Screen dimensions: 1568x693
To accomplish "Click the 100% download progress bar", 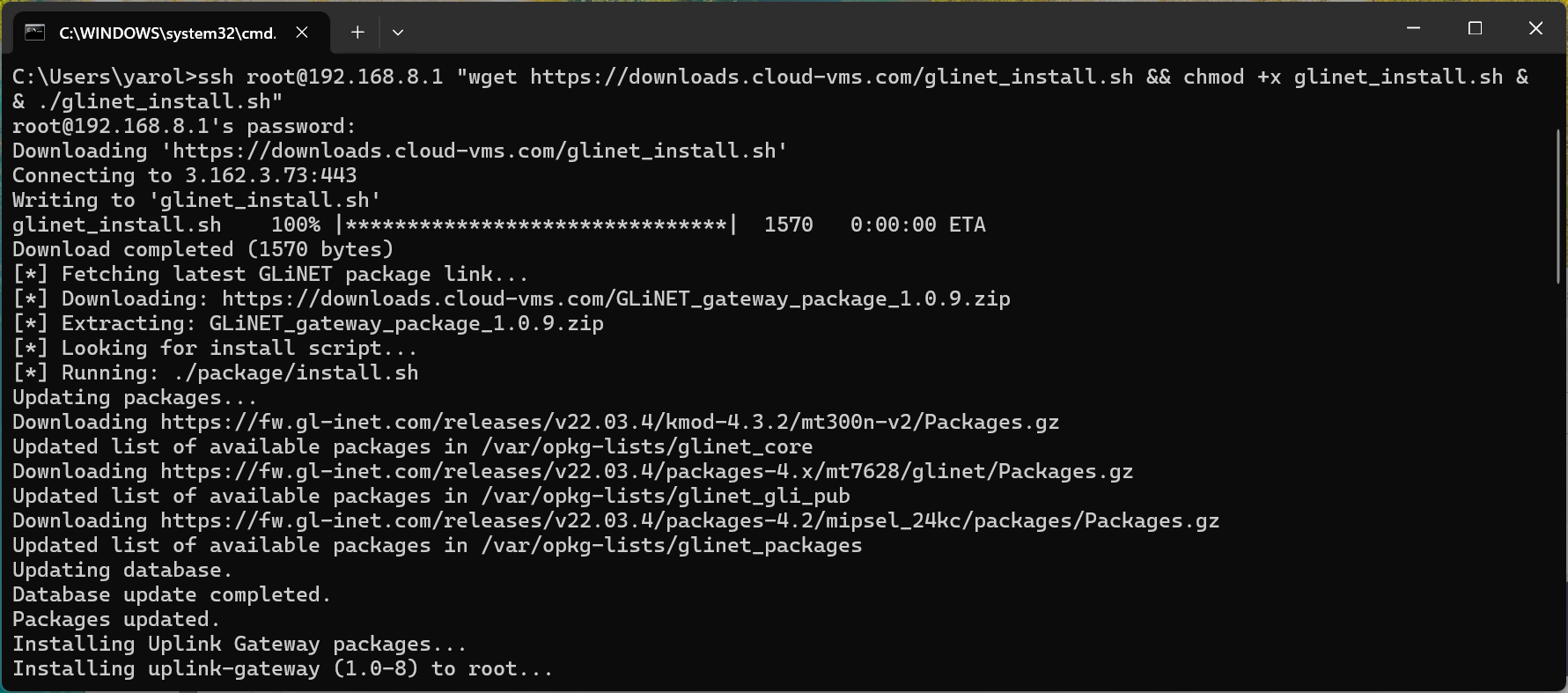I will [x=497, y=225].
